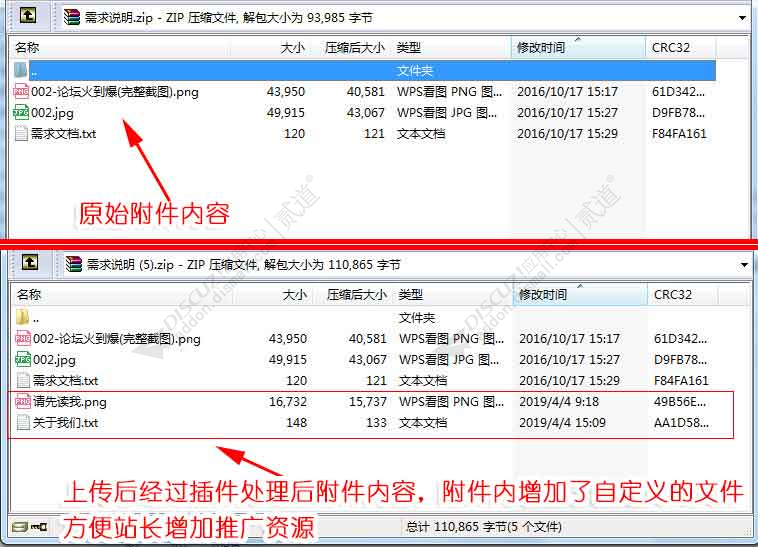This screenshot has height=547, width=758.
Task: Click PNG icon of 请先读我.png
Action: click(x=23, y=401)
